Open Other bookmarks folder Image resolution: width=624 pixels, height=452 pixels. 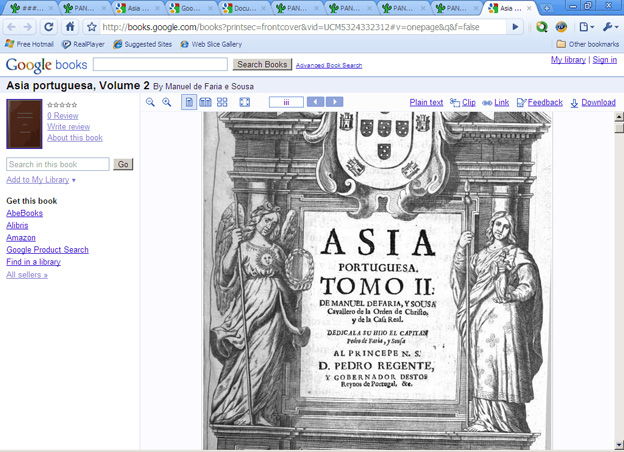[588, 44]
